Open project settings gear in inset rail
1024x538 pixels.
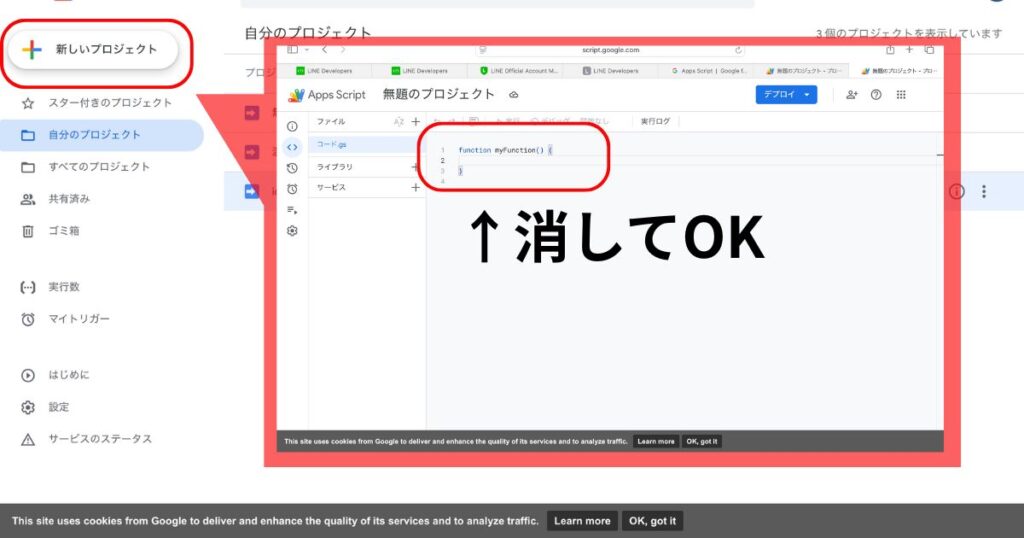coord(292,231)
